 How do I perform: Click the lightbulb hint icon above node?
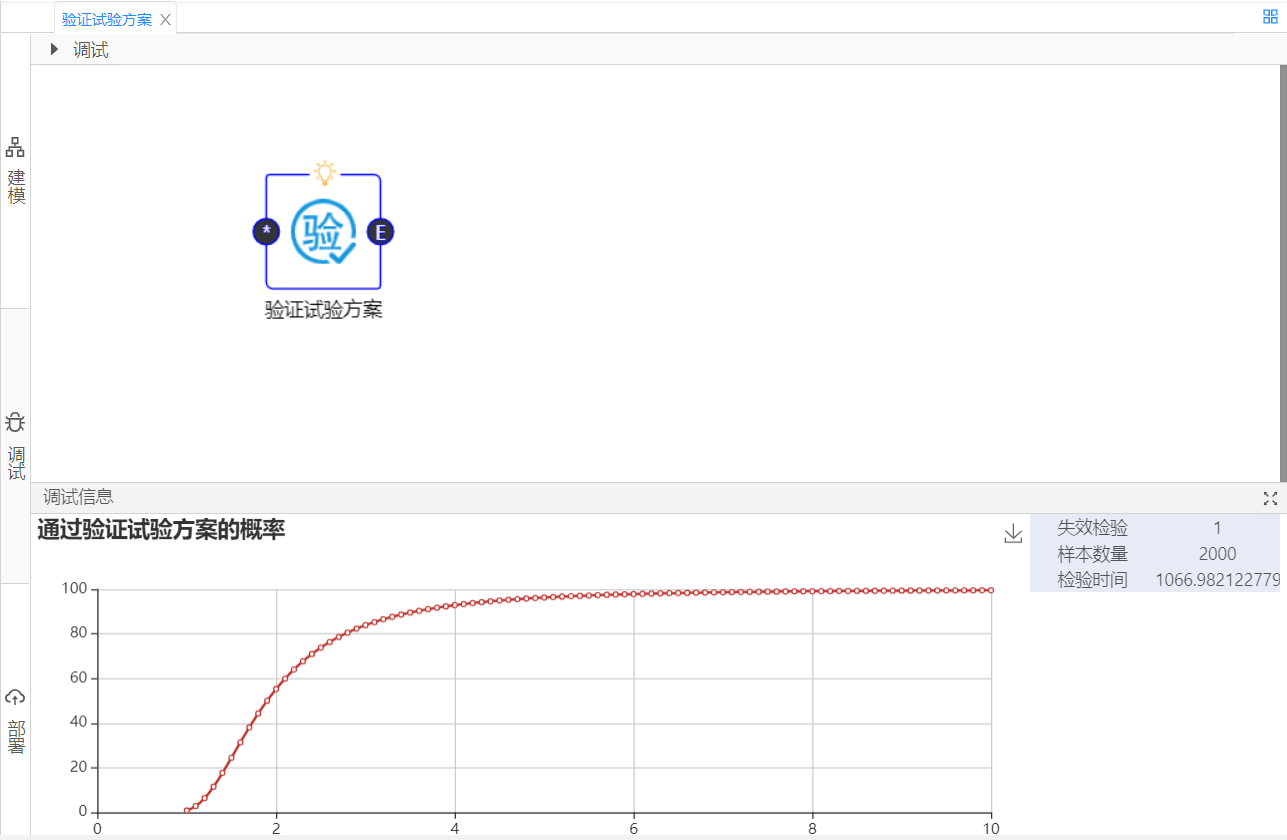point(324,172)
